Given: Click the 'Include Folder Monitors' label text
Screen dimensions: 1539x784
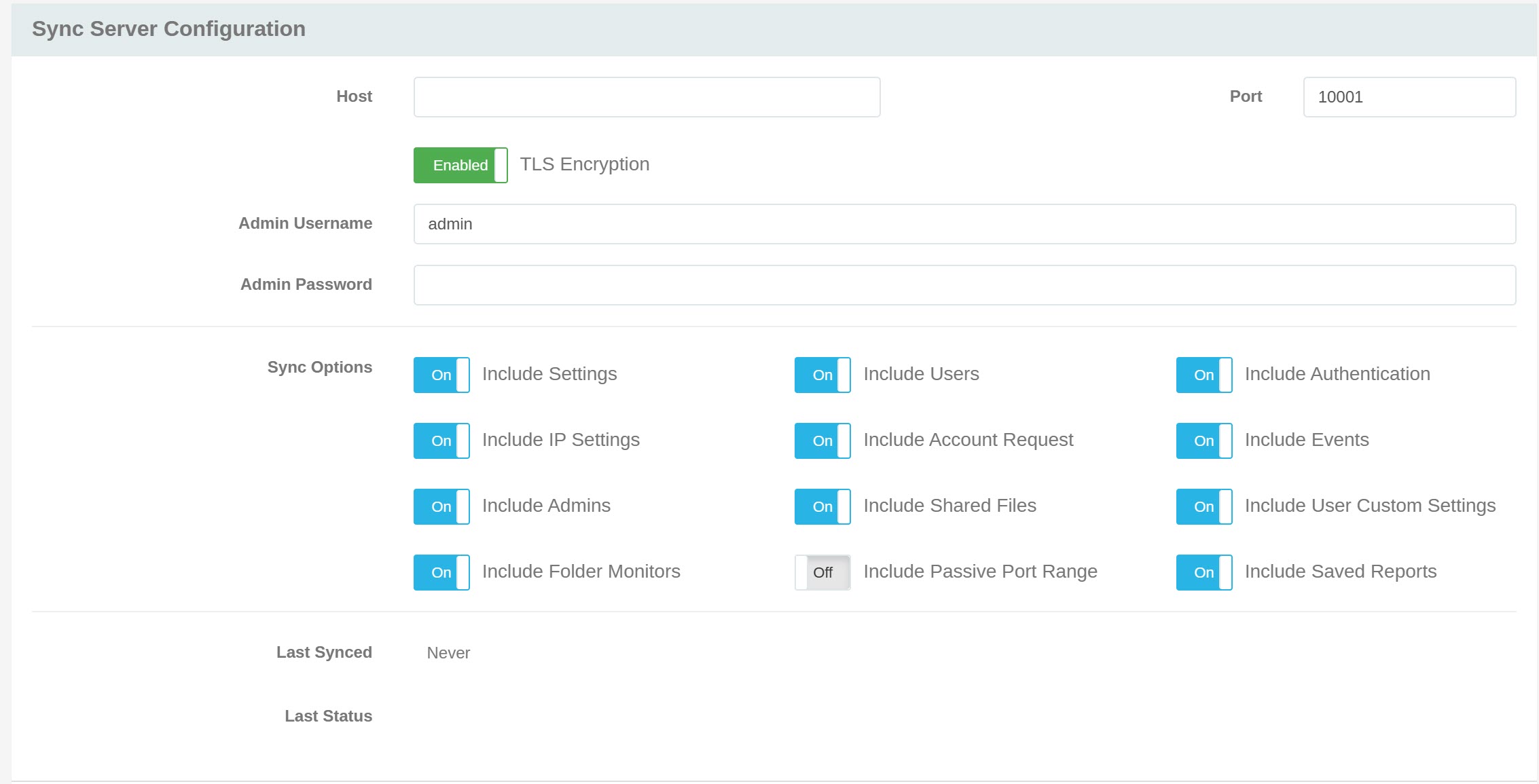Looking at the screenshot, I should click(581, 572).
